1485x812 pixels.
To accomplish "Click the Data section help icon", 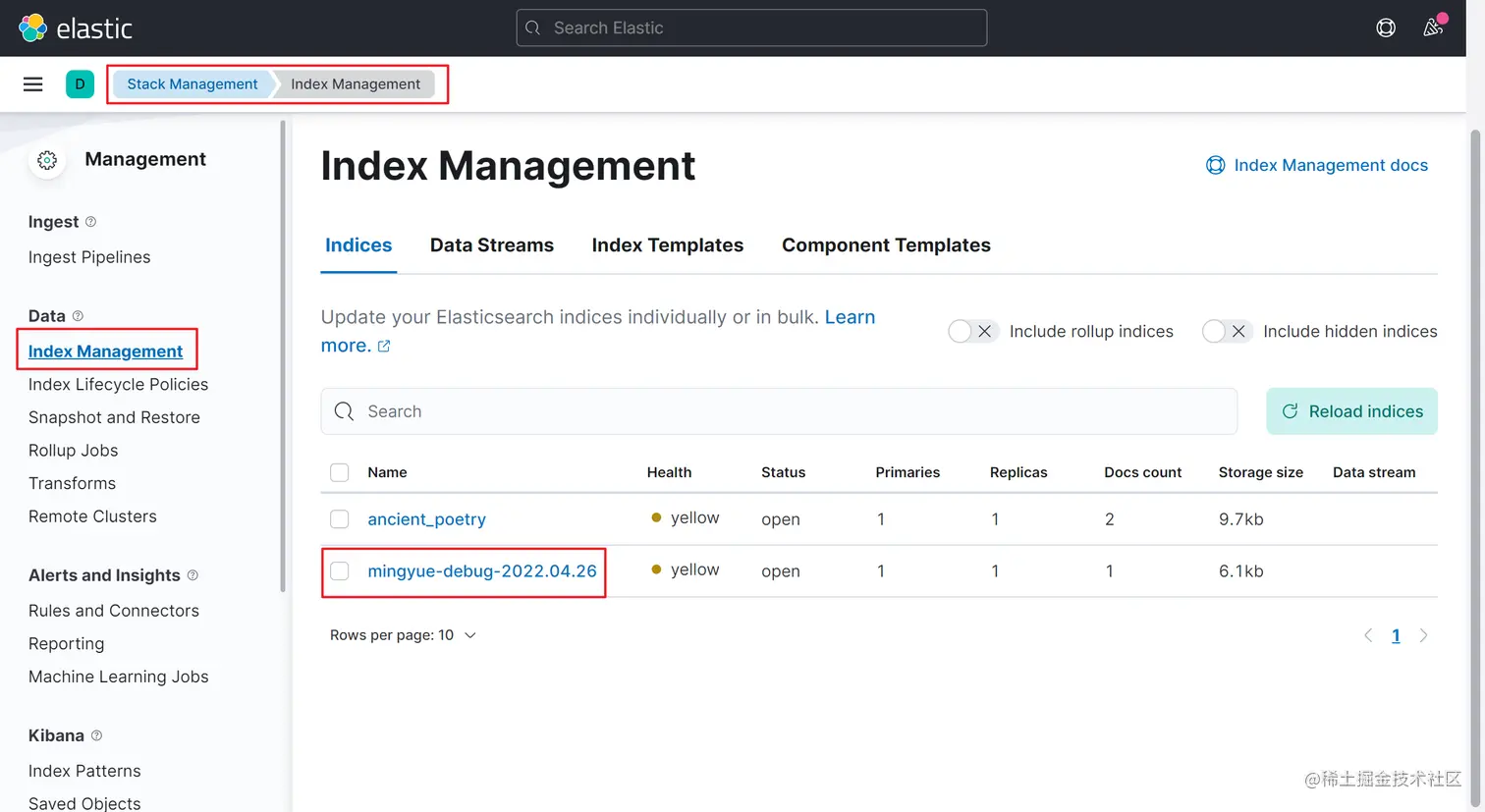I will (78, 316).
